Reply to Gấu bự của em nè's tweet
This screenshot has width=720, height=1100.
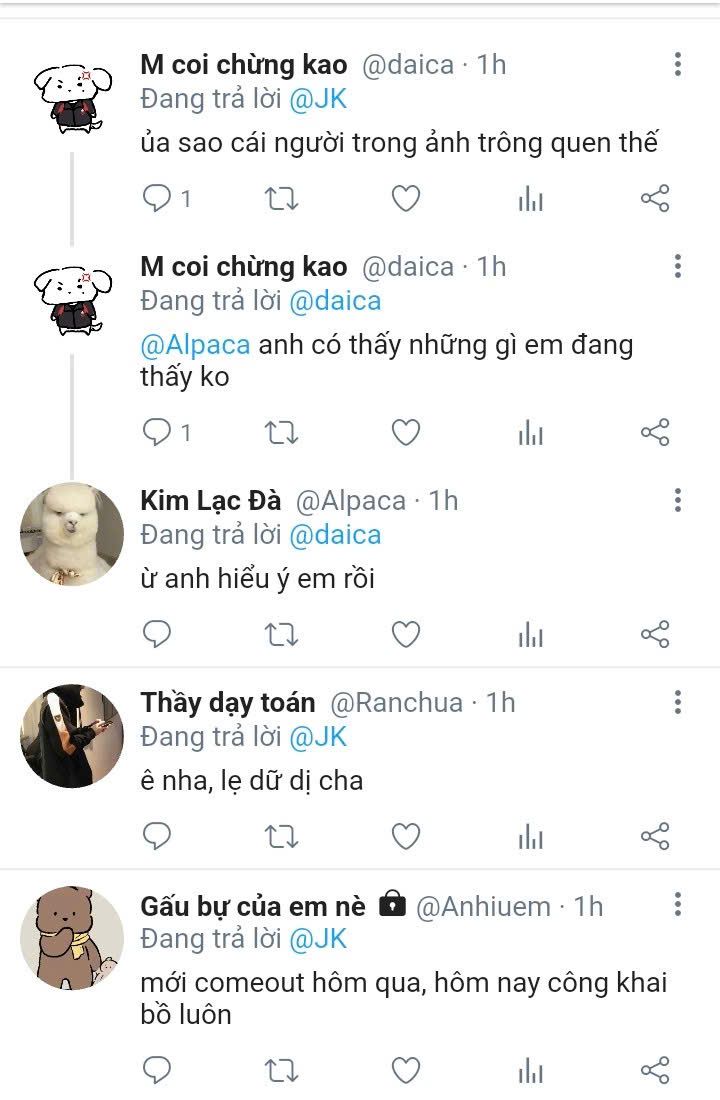pos(158,1071)
